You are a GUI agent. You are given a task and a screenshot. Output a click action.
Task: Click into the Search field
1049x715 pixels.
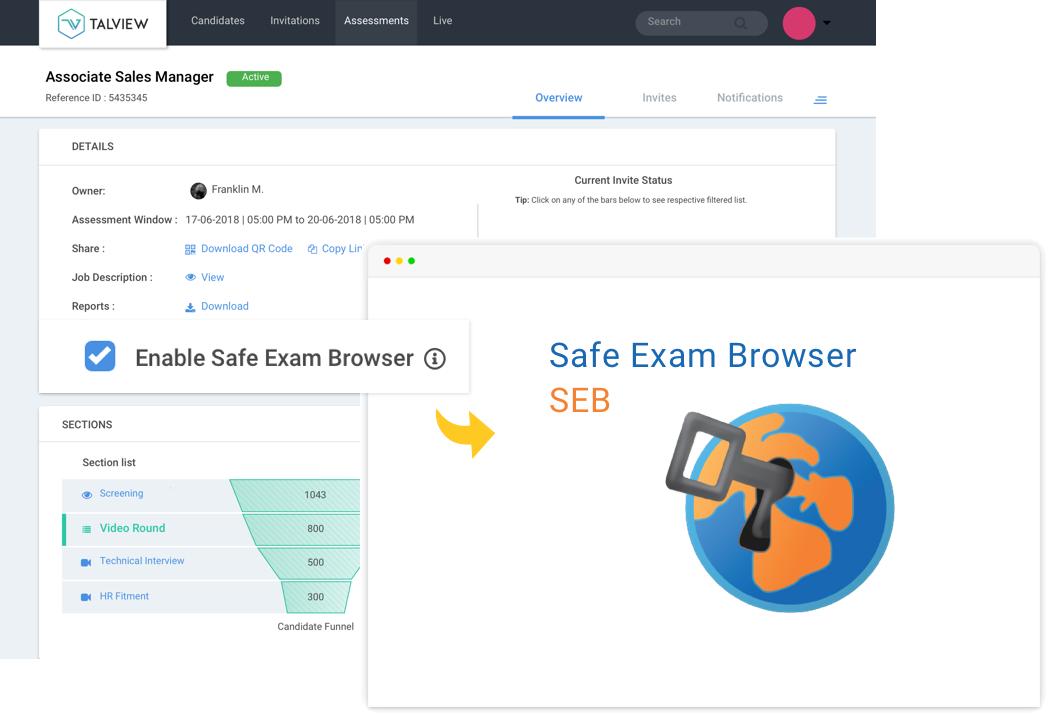pos(701,23)
